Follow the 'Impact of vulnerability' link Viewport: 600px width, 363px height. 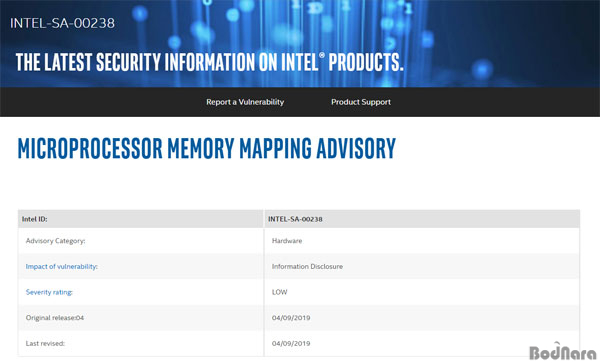(62, 267)
